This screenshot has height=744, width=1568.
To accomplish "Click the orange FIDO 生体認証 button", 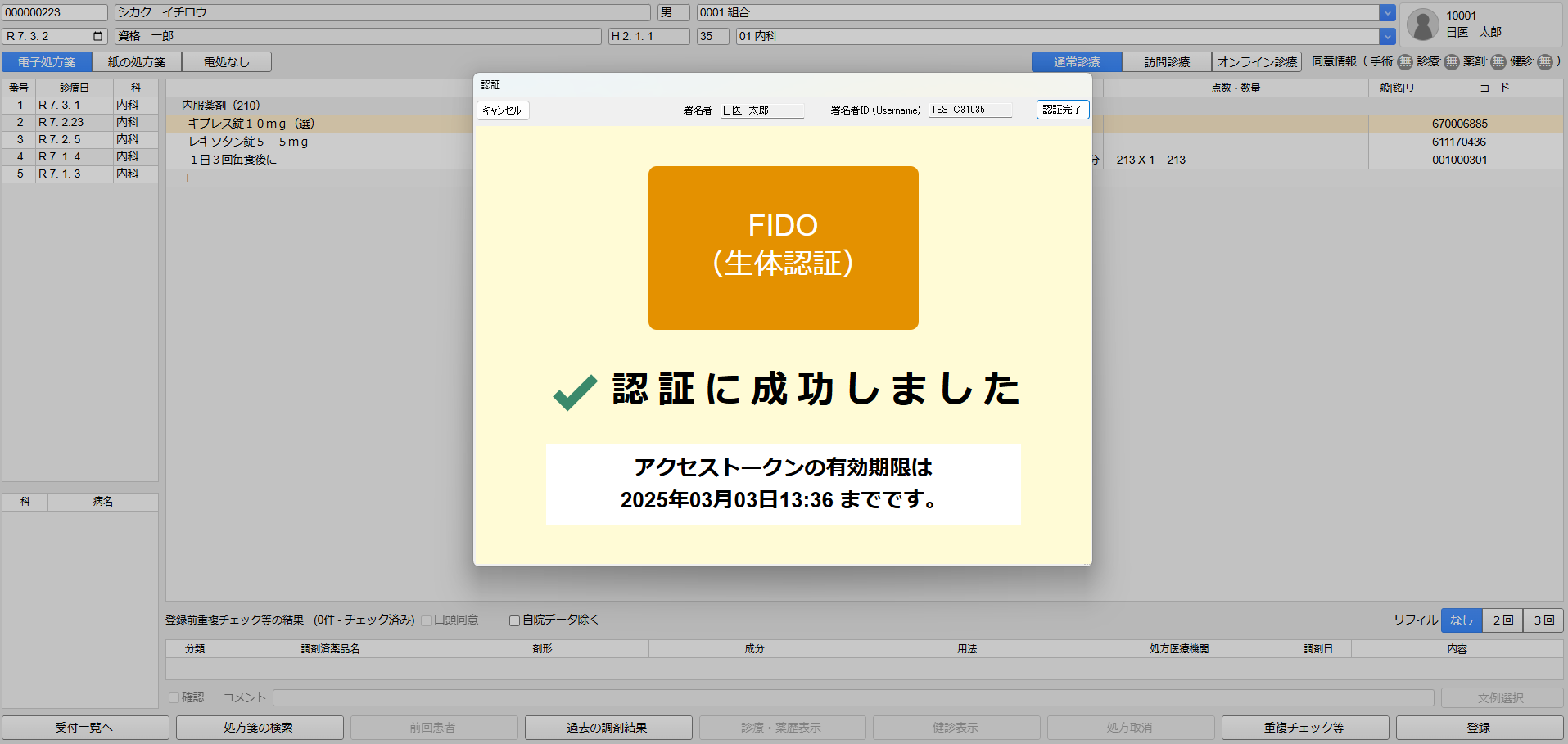I will [783, 248].
